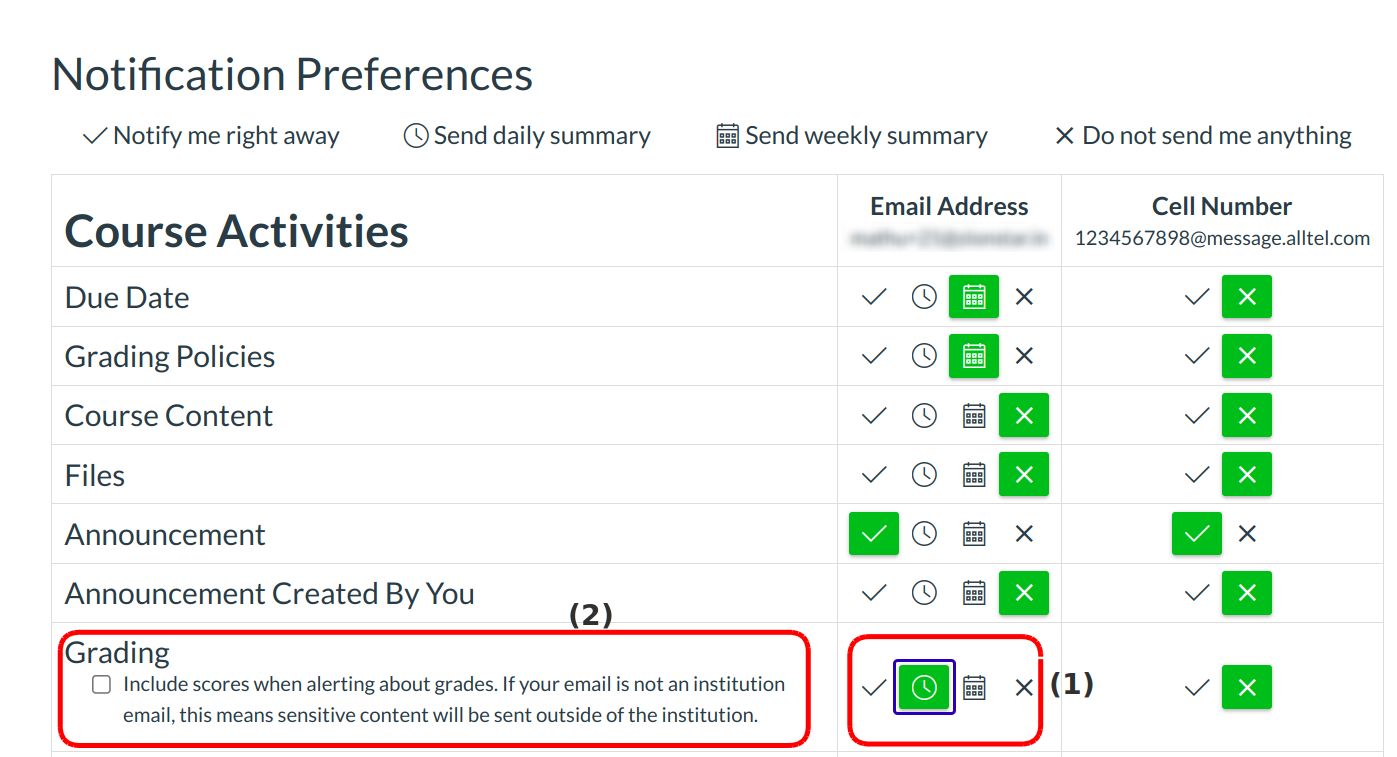This screenshot has width=1397, height=757.
Task: Choose daily summary for Announcement Created By You
Action: tap(923, 592)
